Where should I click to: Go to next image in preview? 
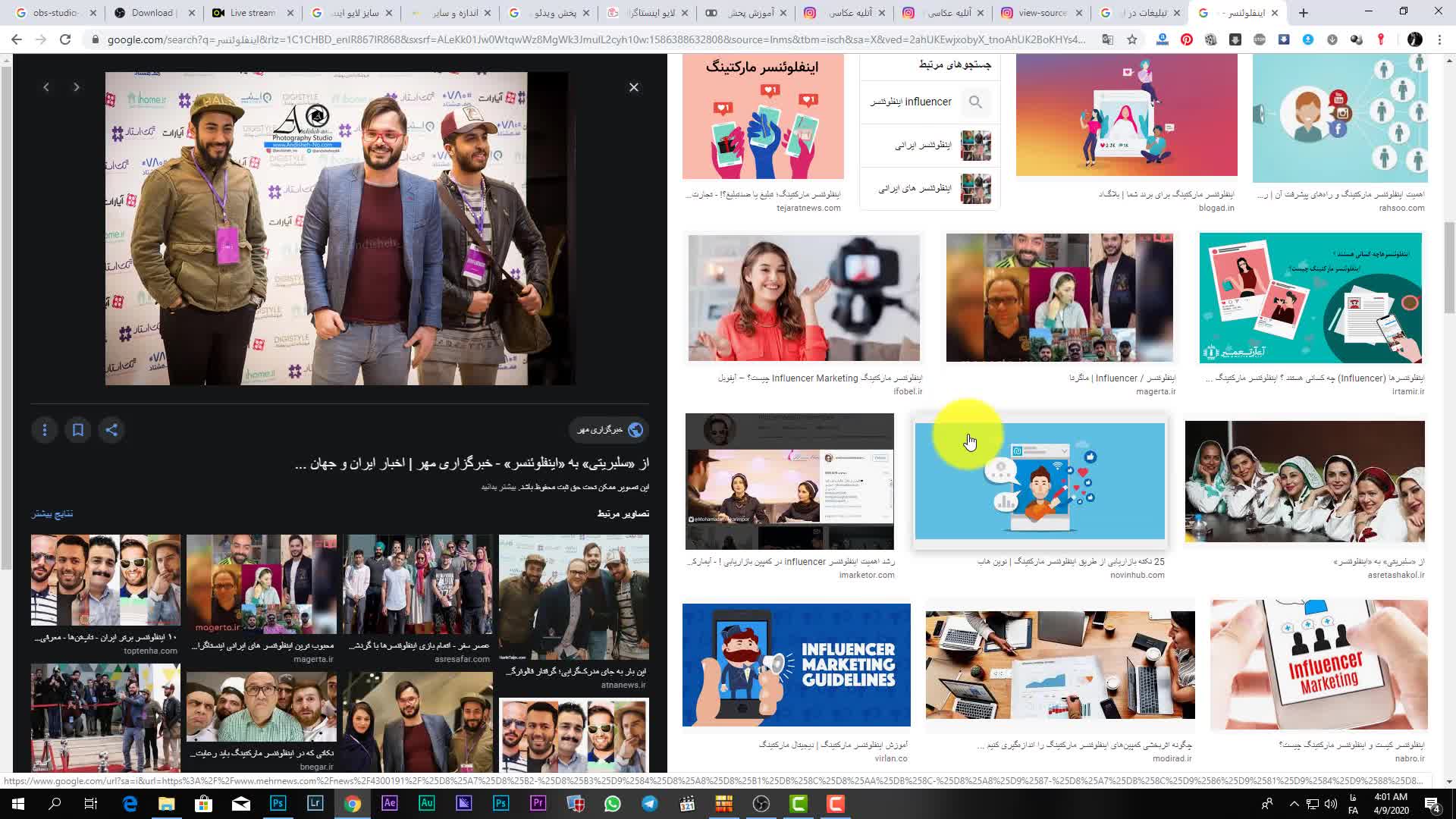point(76,87)
